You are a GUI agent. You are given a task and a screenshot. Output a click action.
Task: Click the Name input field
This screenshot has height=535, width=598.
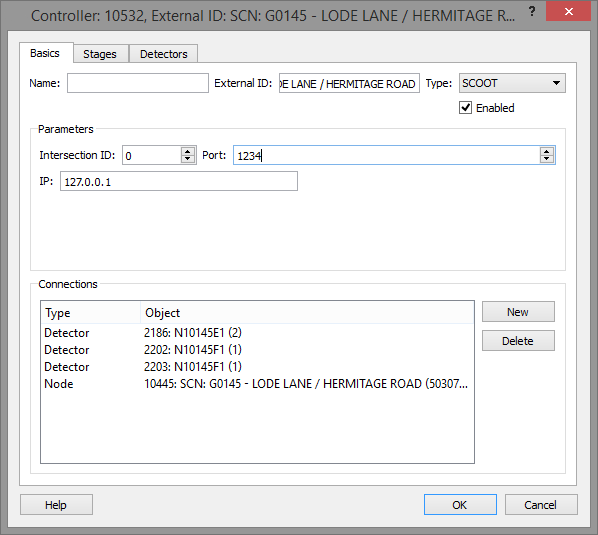tap(138, 83)
